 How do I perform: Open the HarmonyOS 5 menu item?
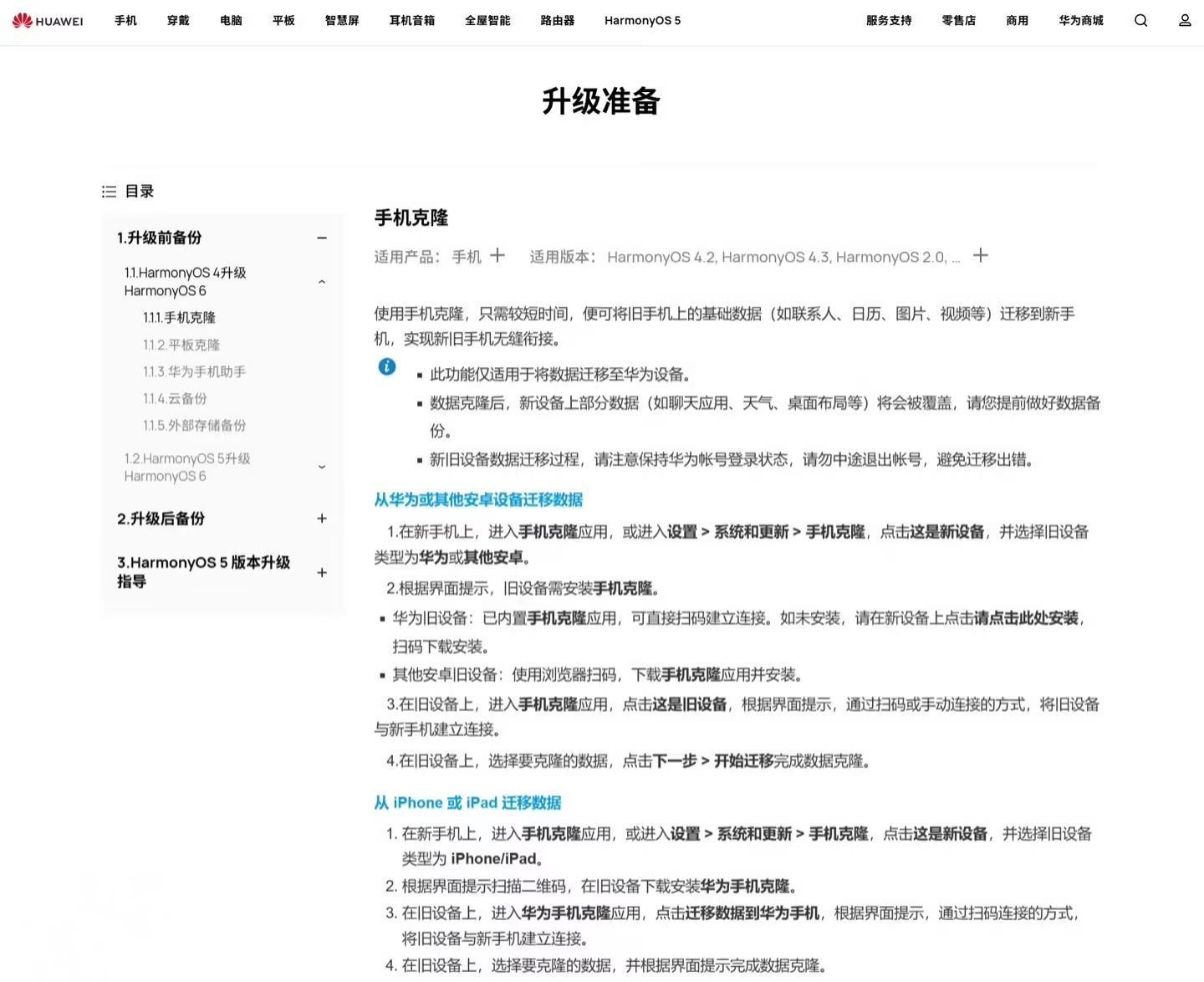[x=643, y=21]
